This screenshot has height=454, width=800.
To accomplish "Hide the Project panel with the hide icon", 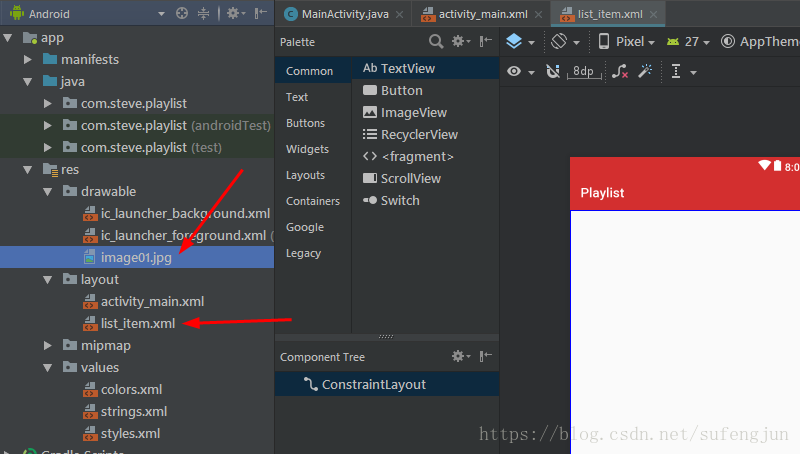I will [x=260, y=13].
